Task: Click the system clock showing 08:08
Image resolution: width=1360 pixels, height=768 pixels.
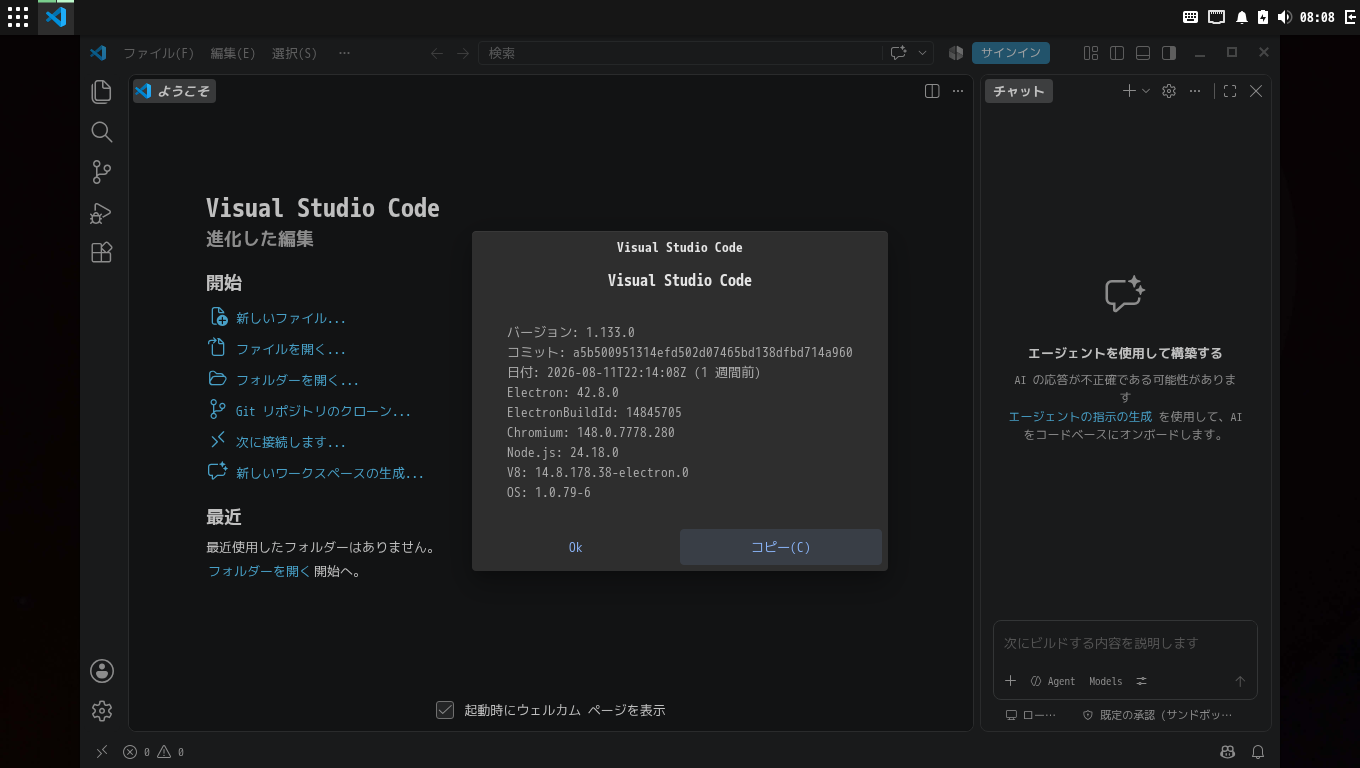Action: point(1317,17)
